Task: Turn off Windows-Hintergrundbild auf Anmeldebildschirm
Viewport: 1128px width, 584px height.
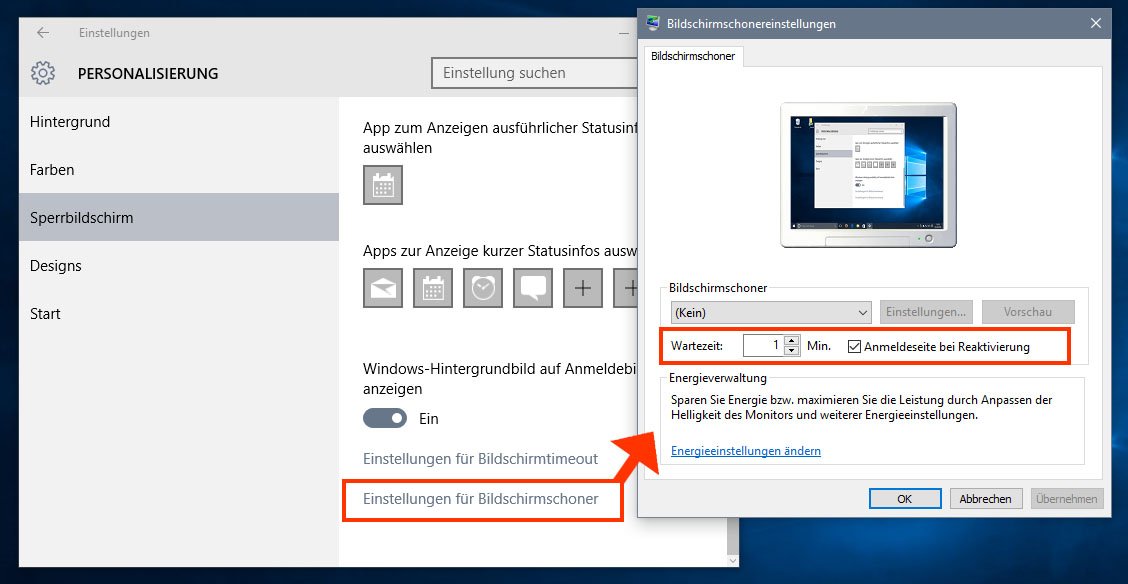Action: [385, 418]
